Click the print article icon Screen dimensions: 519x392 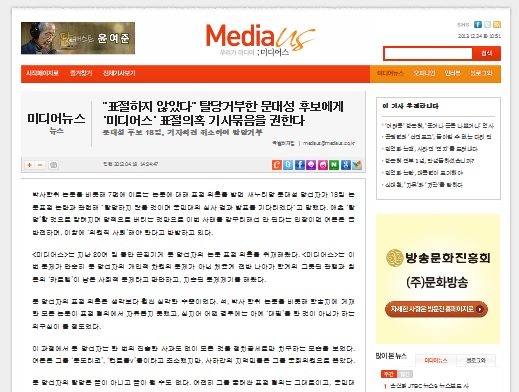pyautogui.click(x=53, y=165)
